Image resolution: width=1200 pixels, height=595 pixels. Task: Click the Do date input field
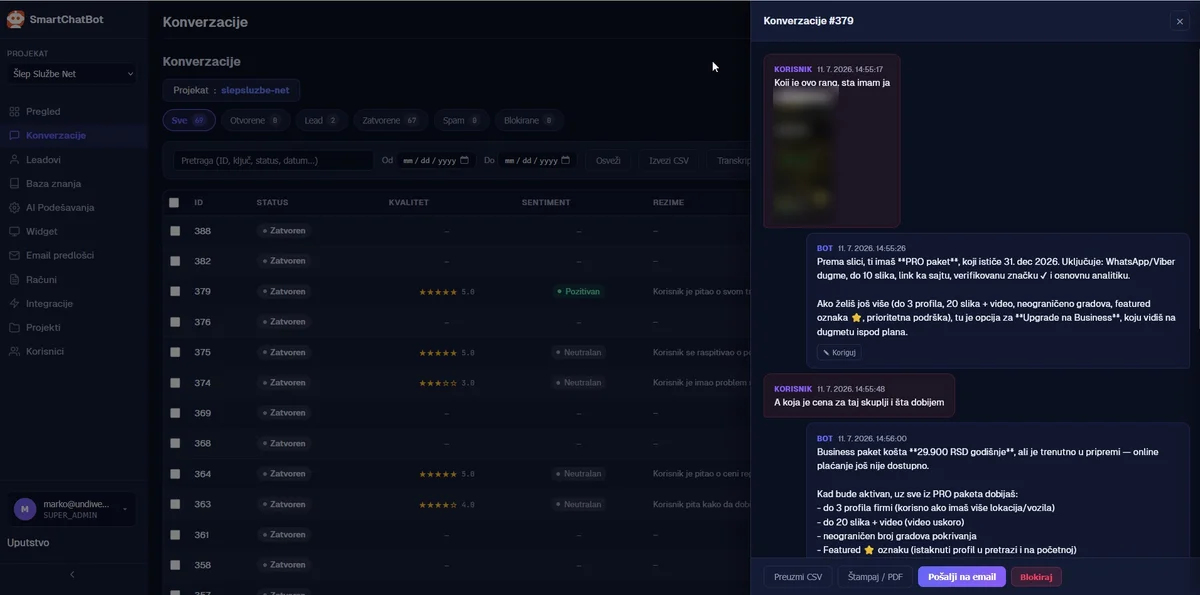(x=537, y=160)
